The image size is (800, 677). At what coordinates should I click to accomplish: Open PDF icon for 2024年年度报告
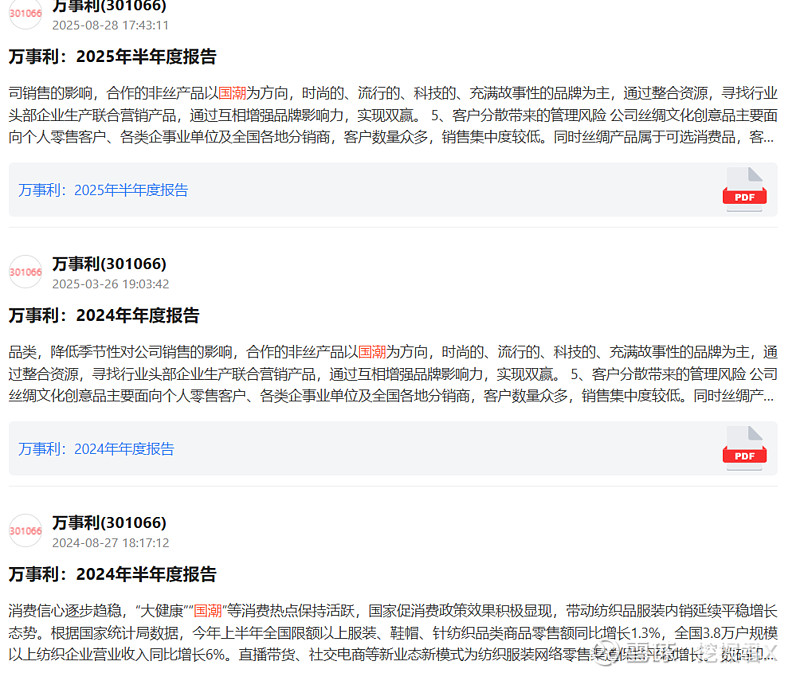tap(744, 448)
